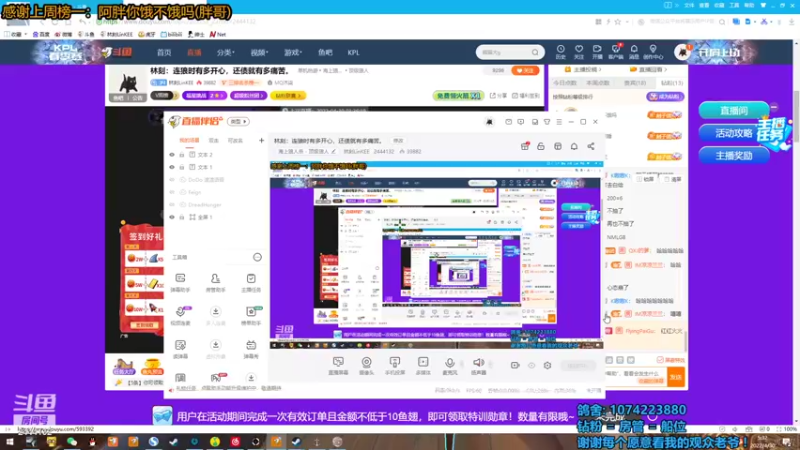Toggle lock on 文本 1 source
This screenshot has height=450, width=800.
point(182,167)
